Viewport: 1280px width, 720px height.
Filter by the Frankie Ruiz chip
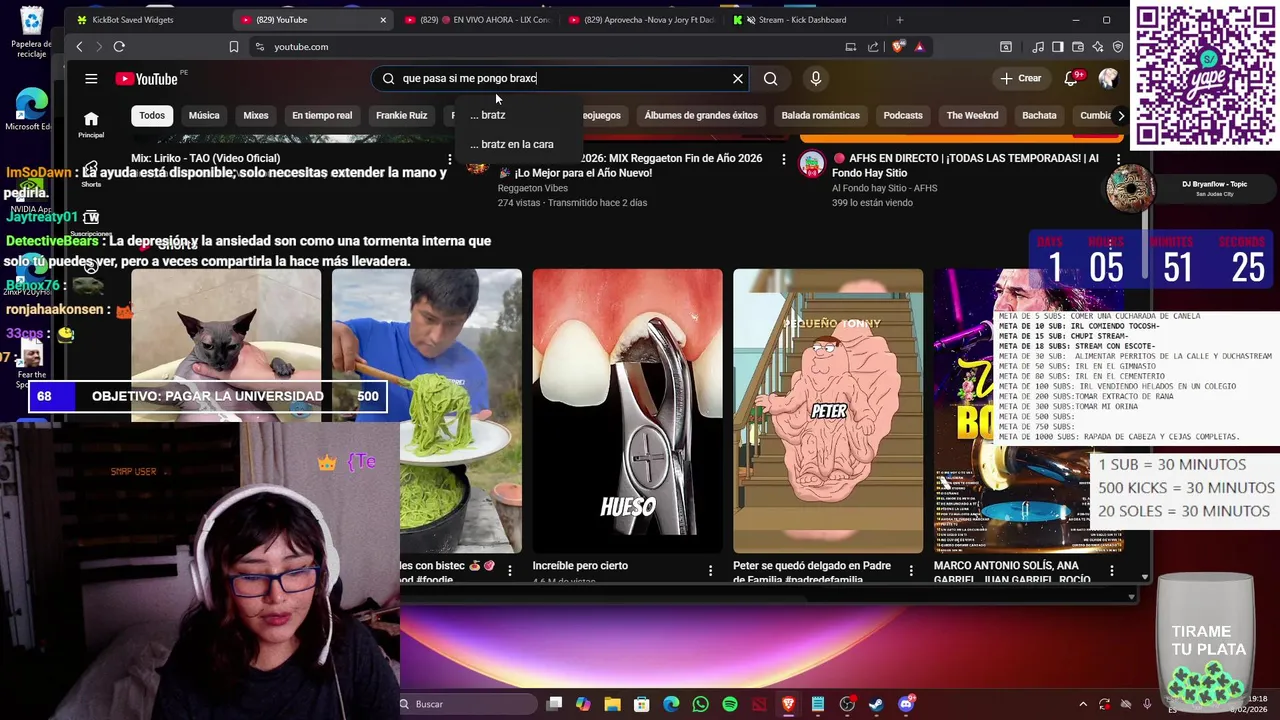(x=401, y=115)
